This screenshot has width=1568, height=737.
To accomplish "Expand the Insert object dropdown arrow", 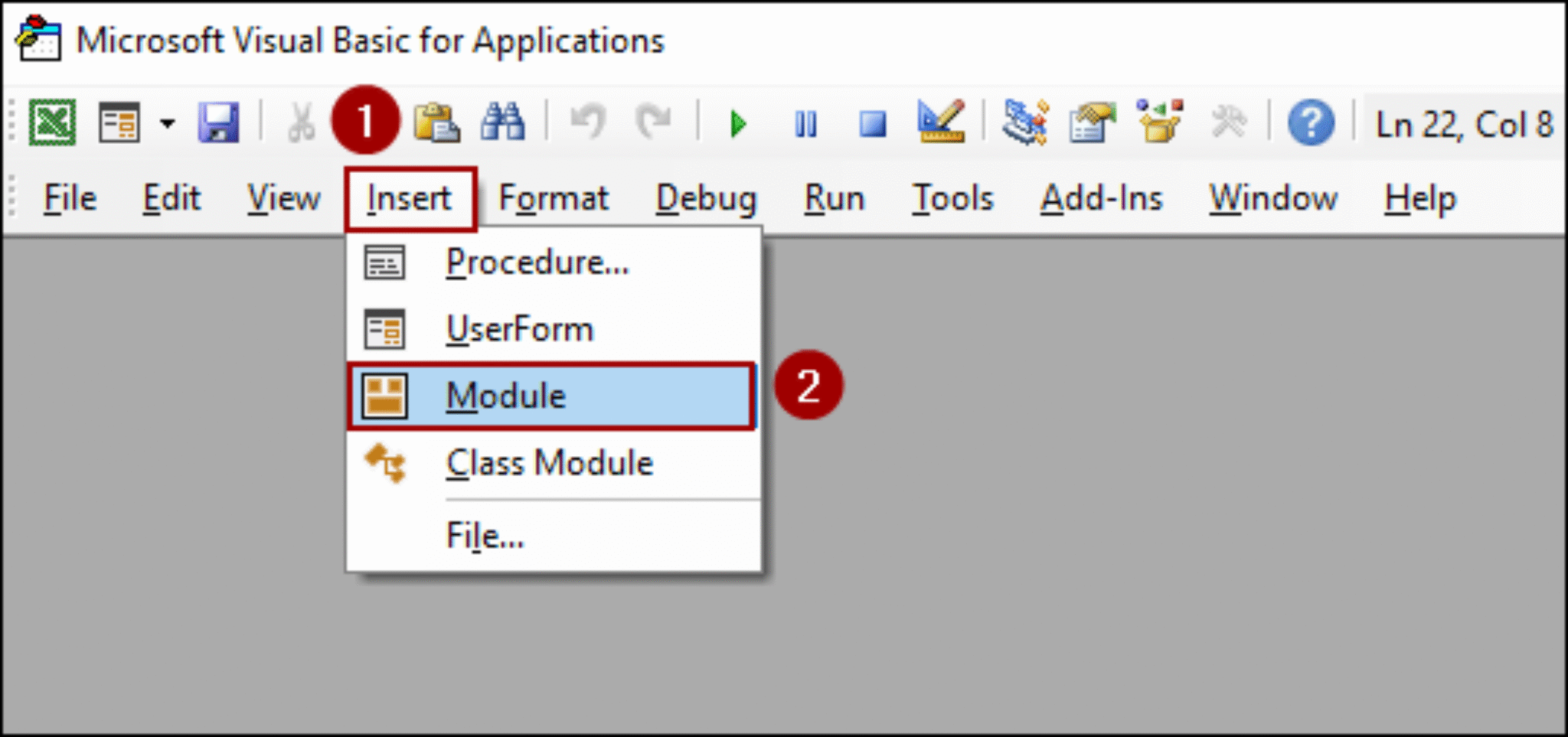I will [x=167, y=124].
